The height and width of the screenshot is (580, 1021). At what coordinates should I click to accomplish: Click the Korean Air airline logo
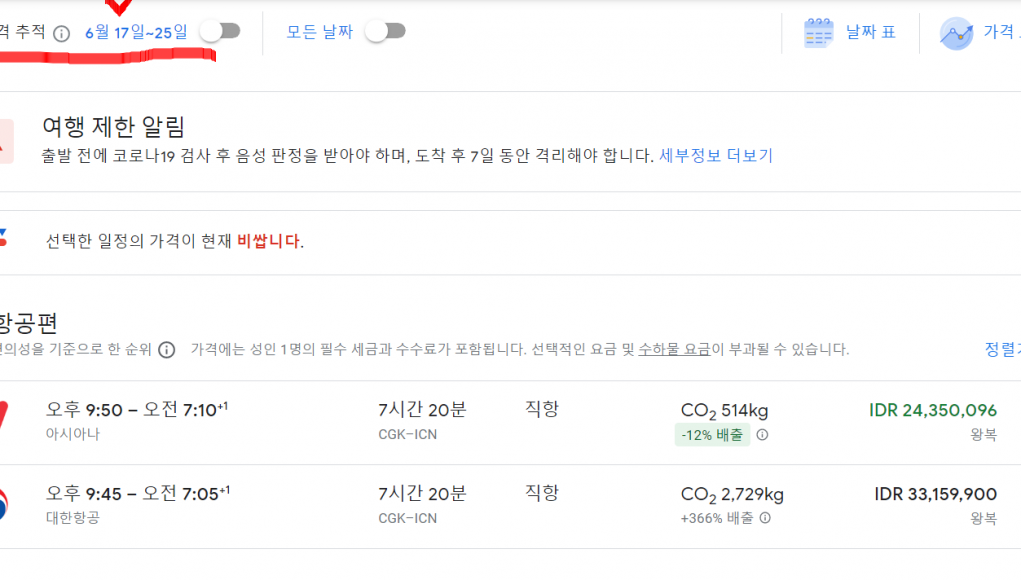point(4,505)
